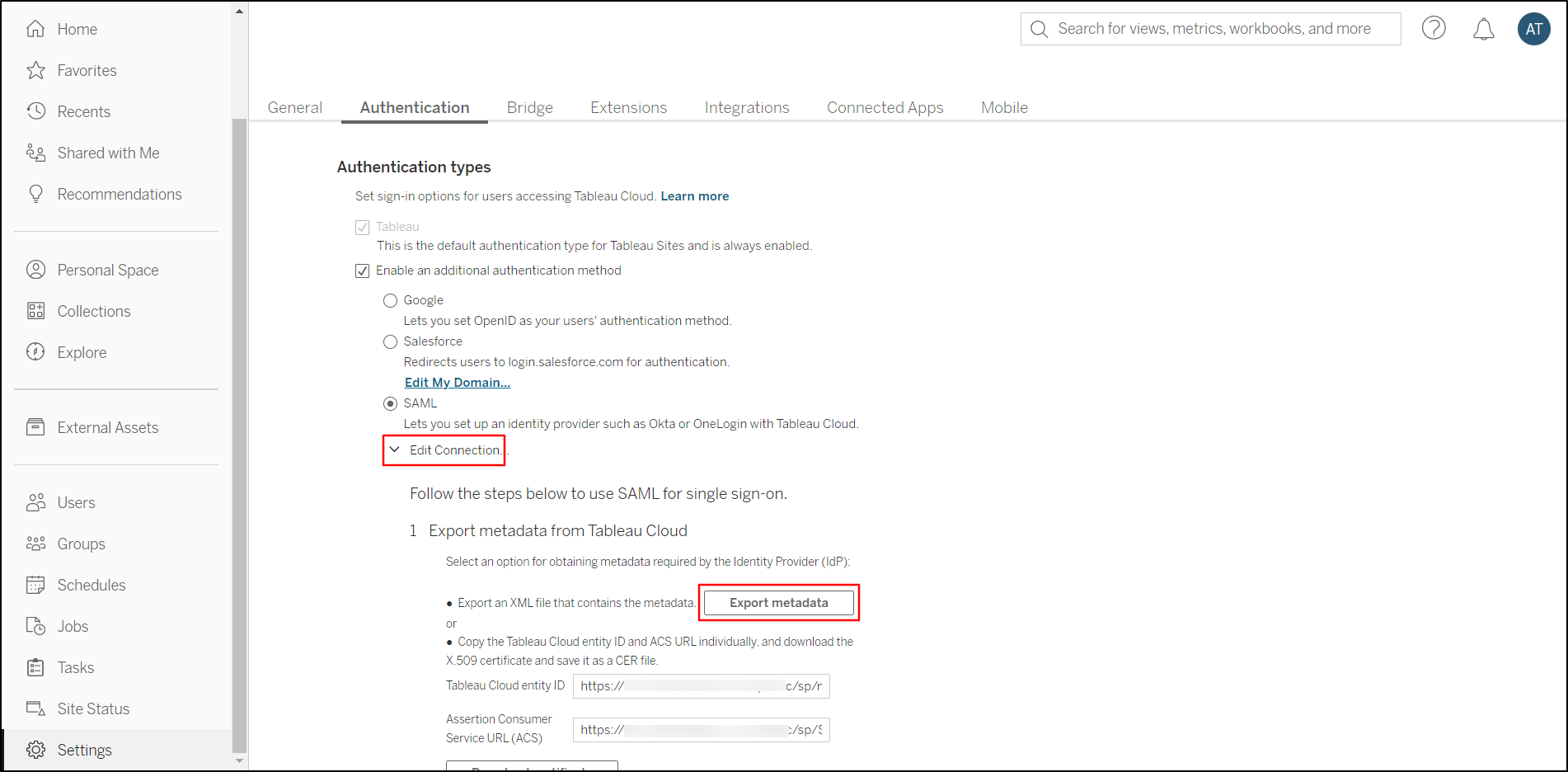Viewport: 1568px width, 772px height.
Task: Click the sidebar scroll up arrow
Action: tap(239, 11)
